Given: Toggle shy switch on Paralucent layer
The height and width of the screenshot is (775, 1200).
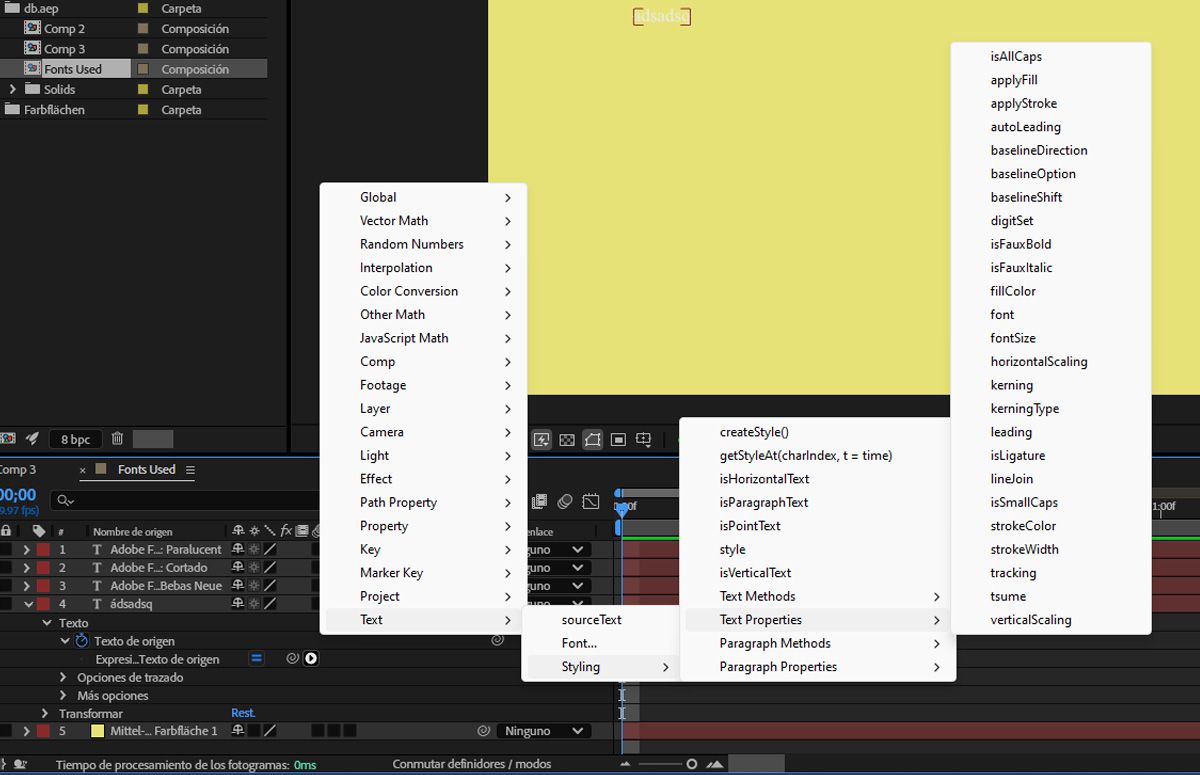Looking at the screenshot, I should coord(238,550).
